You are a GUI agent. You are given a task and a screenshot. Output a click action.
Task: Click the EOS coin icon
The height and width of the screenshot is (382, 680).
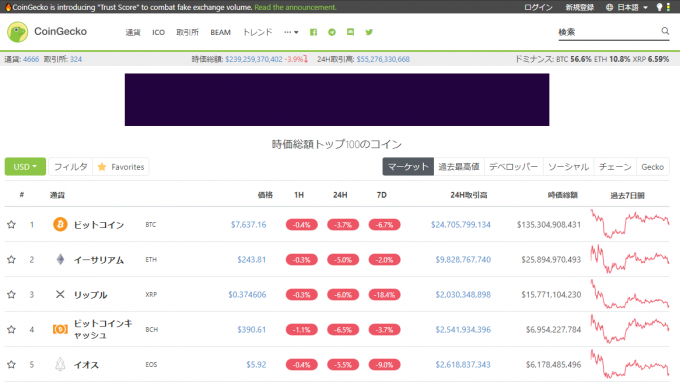click(x=60, y=364)
